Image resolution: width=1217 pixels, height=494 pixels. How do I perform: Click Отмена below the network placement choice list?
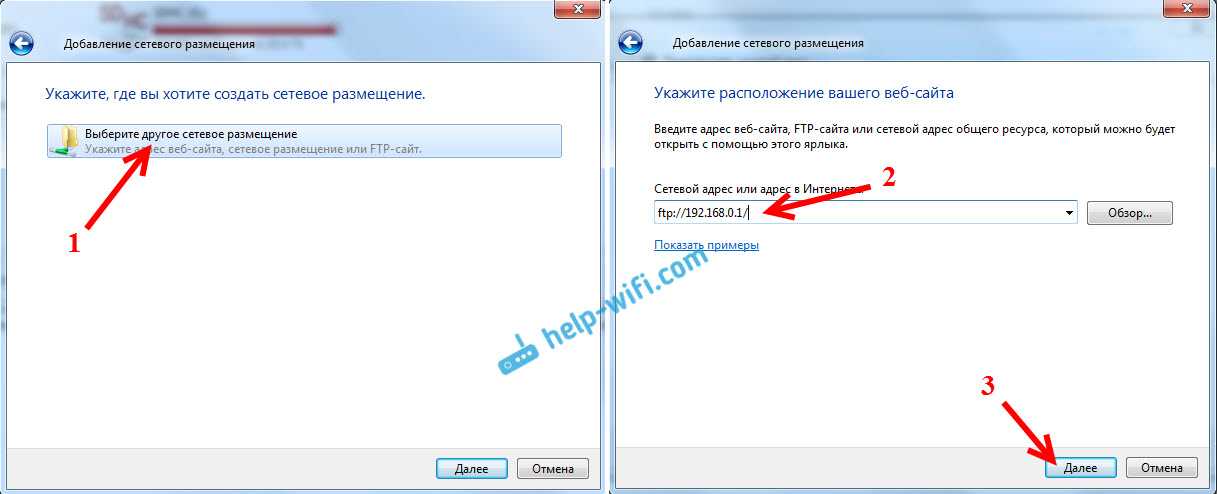pyautogui.click(x=553, y=468)
